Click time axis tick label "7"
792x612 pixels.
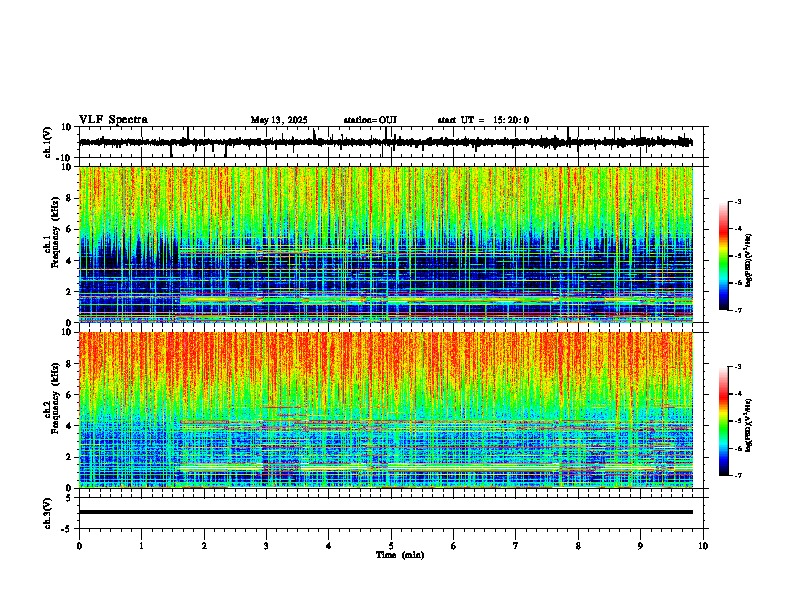[x=516, y=546]
